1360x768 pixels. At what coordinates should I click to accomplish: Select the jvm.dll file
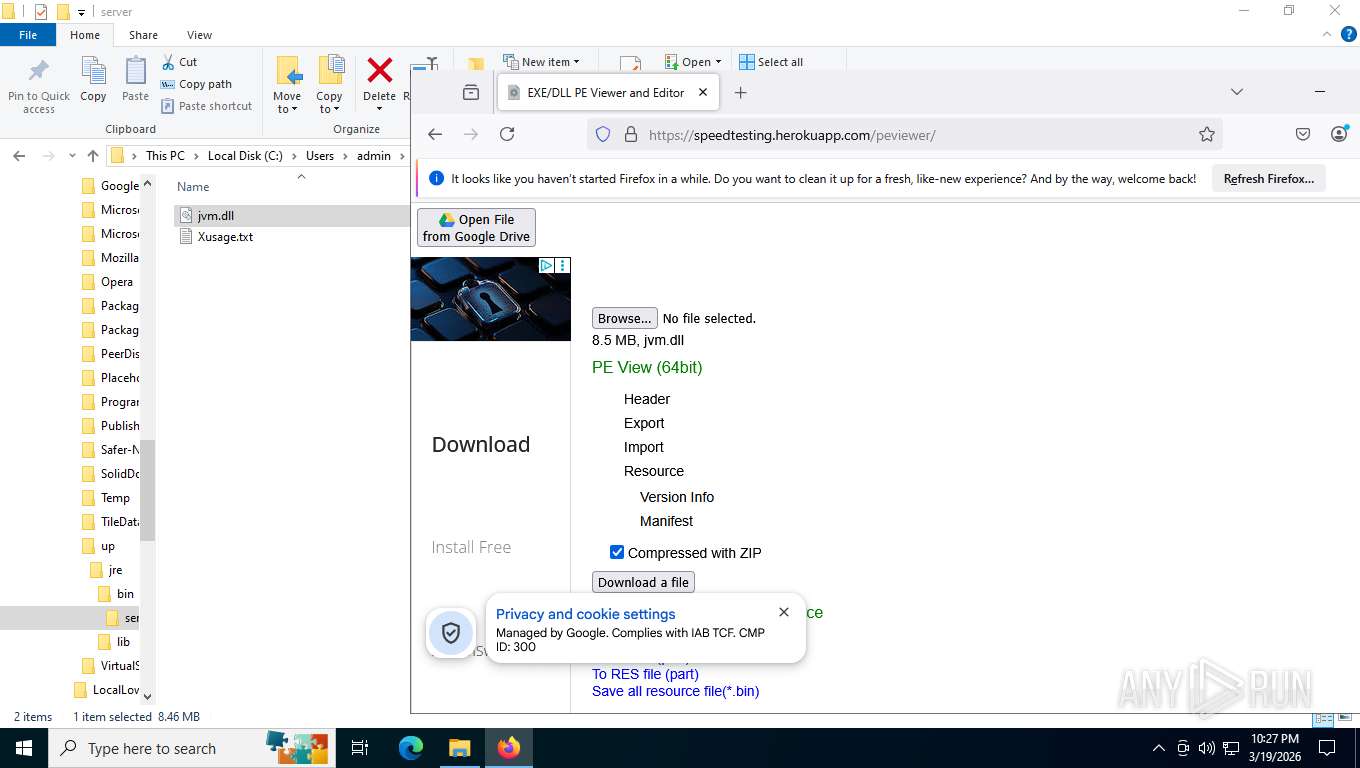216,215
